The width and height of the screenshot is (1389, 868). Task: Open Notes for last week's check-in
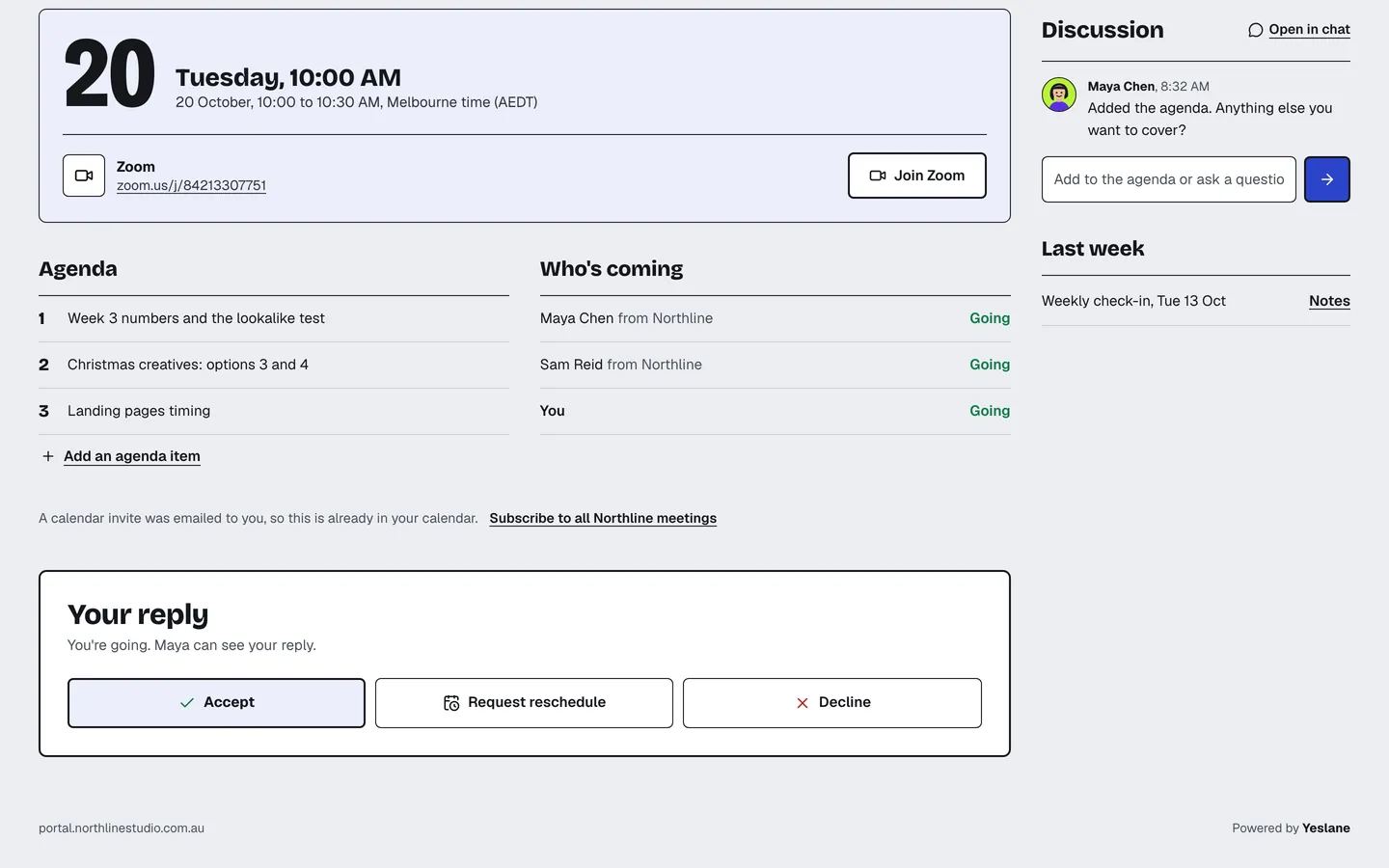click(x=1329, y=301)
